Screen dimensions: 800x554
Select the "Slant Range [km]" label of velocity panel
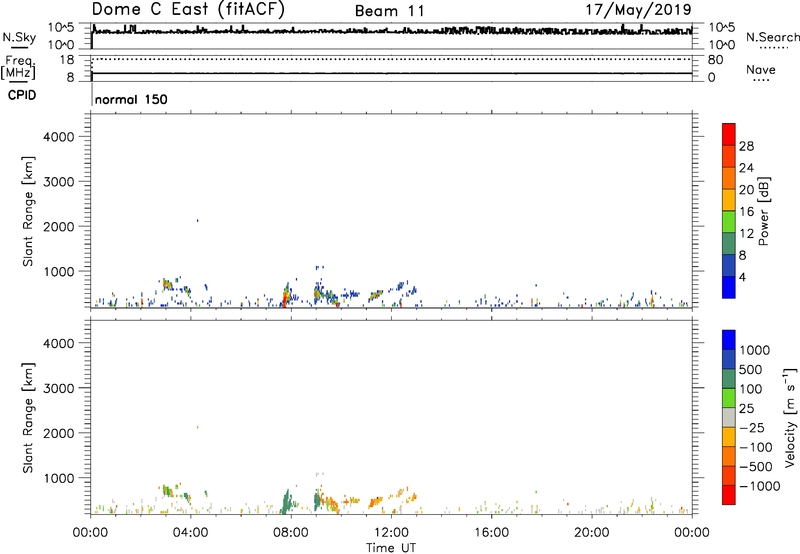[28, 417]
